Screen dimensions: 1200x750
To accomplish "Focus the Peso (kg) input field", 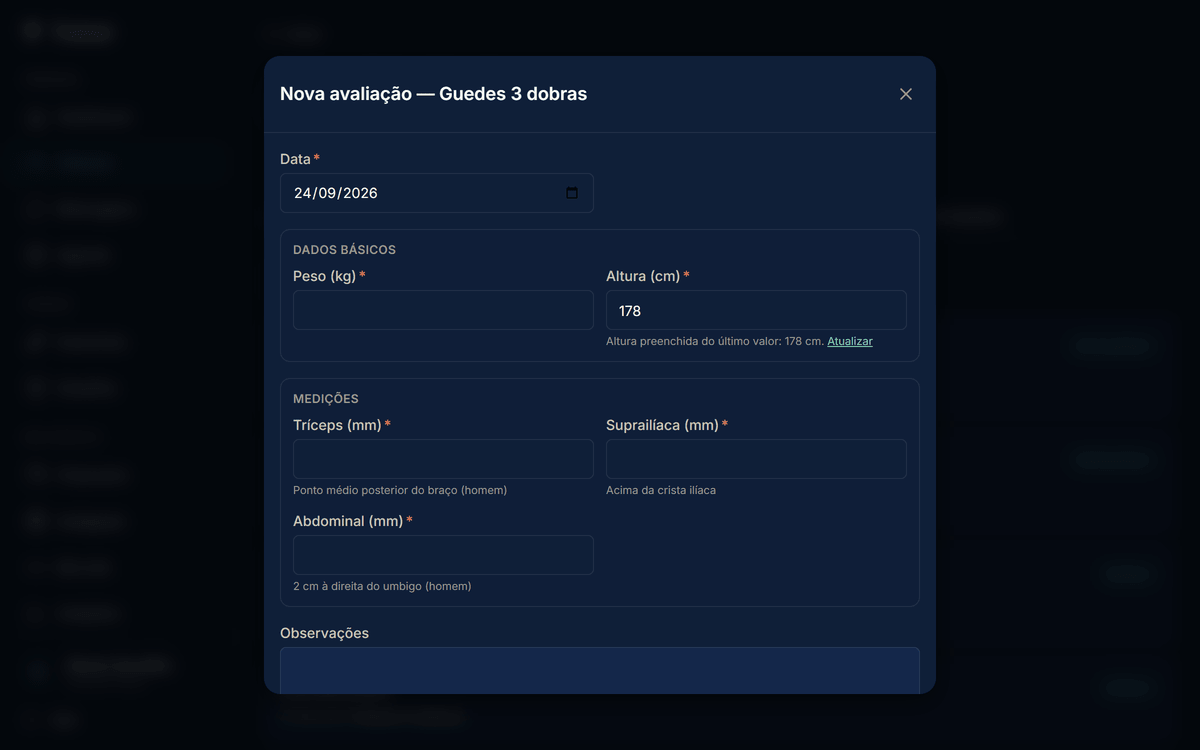I will [x=443, y=310].
